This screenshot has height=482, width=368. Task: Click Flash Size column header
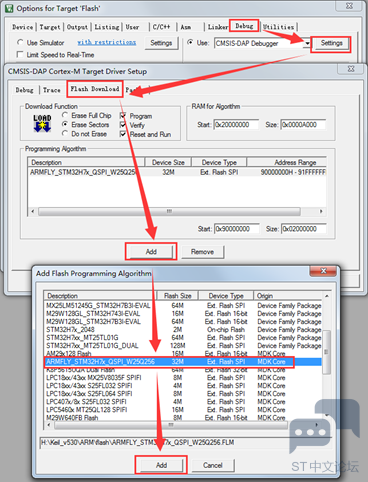pos(178,296)
